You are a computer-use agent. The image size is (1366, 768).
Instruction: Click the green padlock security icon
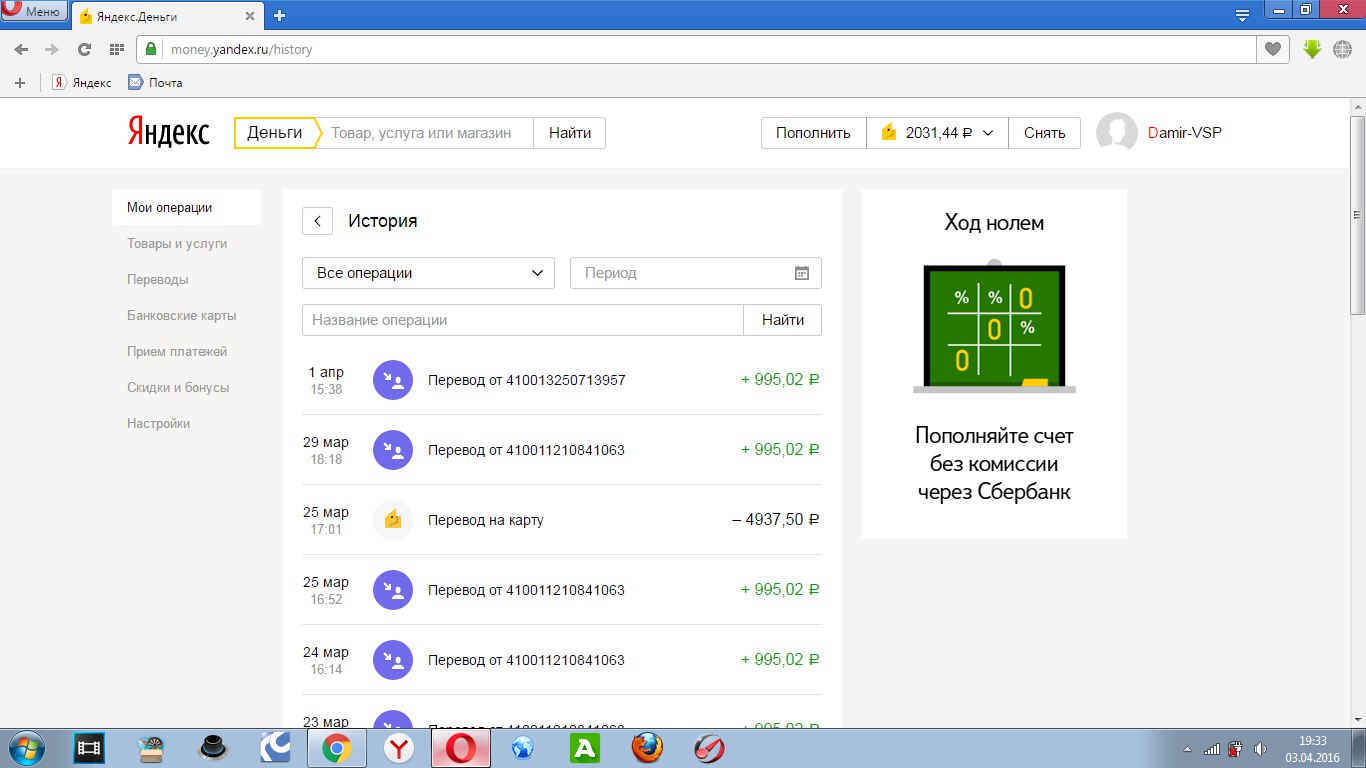151,49
